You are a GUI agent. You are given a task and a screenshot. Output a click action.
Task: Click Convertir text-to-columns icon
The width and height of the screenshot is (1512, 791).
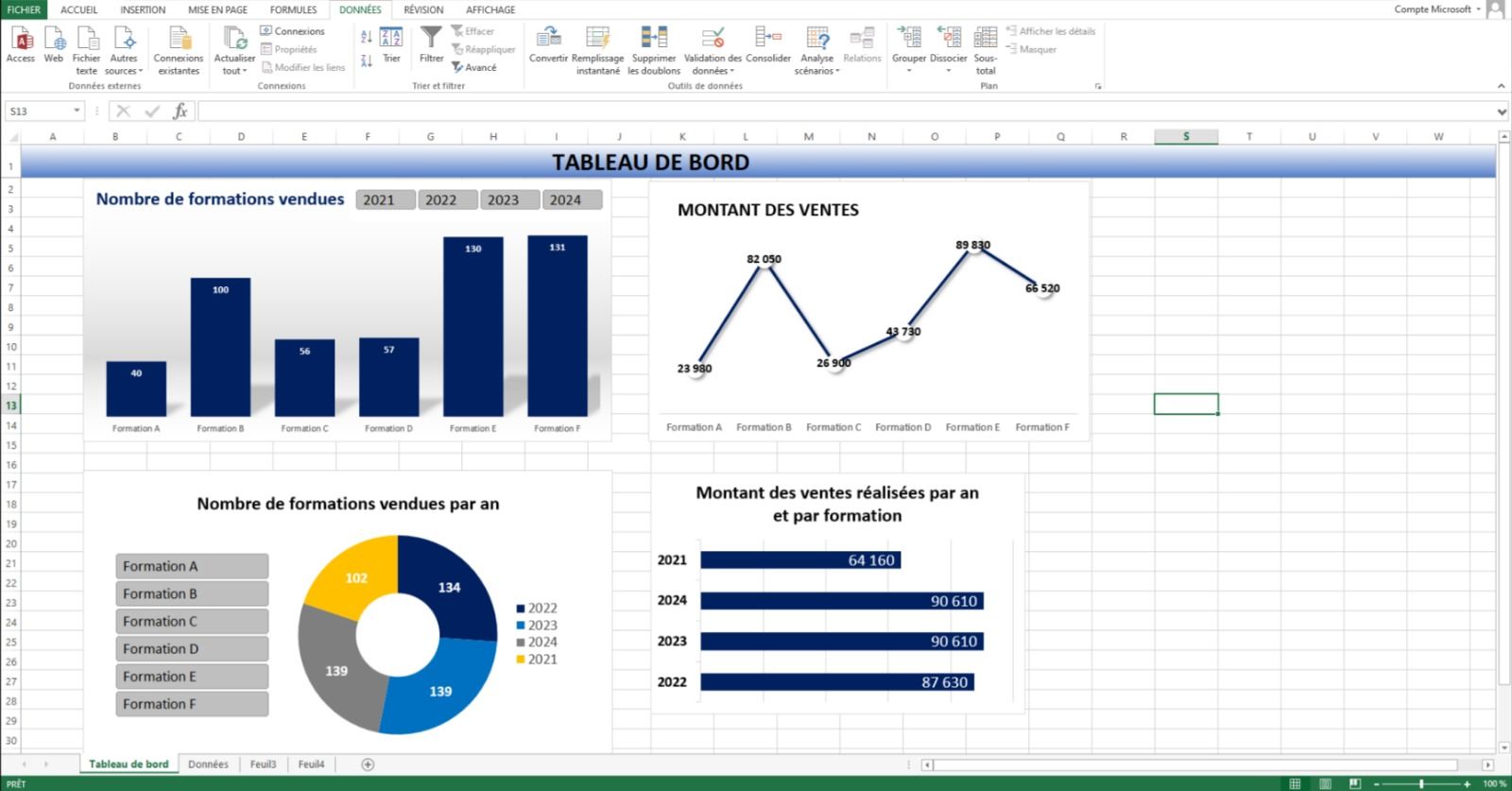coord(548,39)
